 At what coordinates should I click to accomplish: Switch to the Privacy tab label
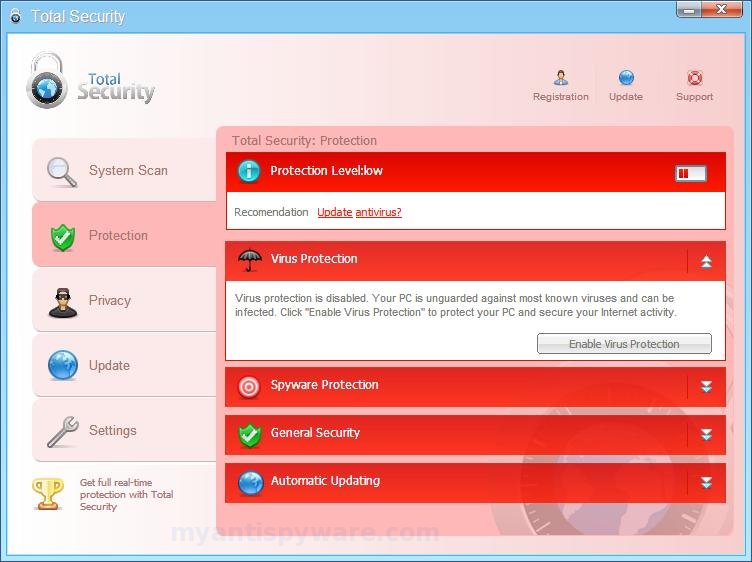(x=109, y=301)
